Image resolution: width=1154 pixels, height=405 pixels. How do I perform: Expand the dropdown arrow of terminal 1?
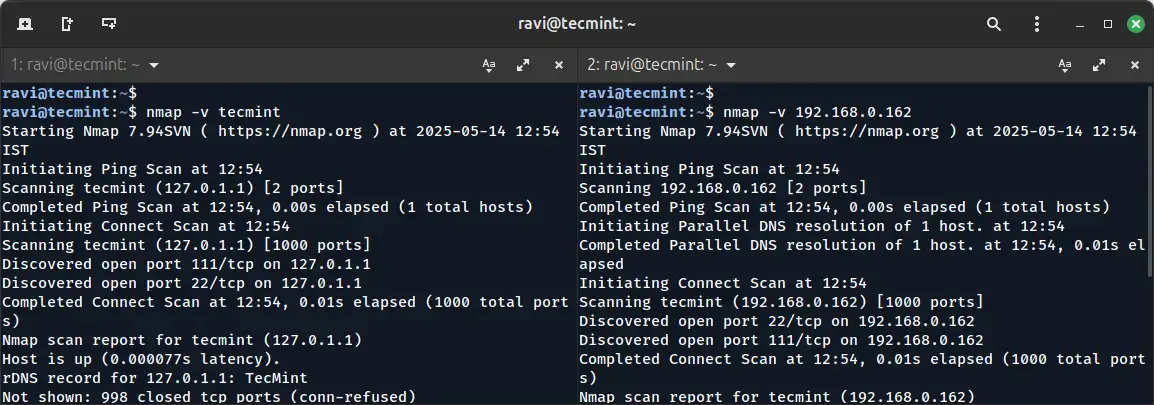[154, 65]
